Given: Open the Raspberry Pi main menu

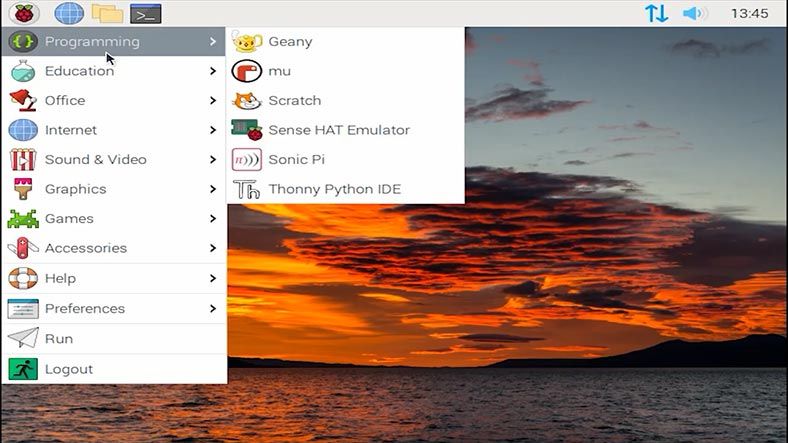Looking at the screenshot, I should pyautogui.click(x=24, y=14).
